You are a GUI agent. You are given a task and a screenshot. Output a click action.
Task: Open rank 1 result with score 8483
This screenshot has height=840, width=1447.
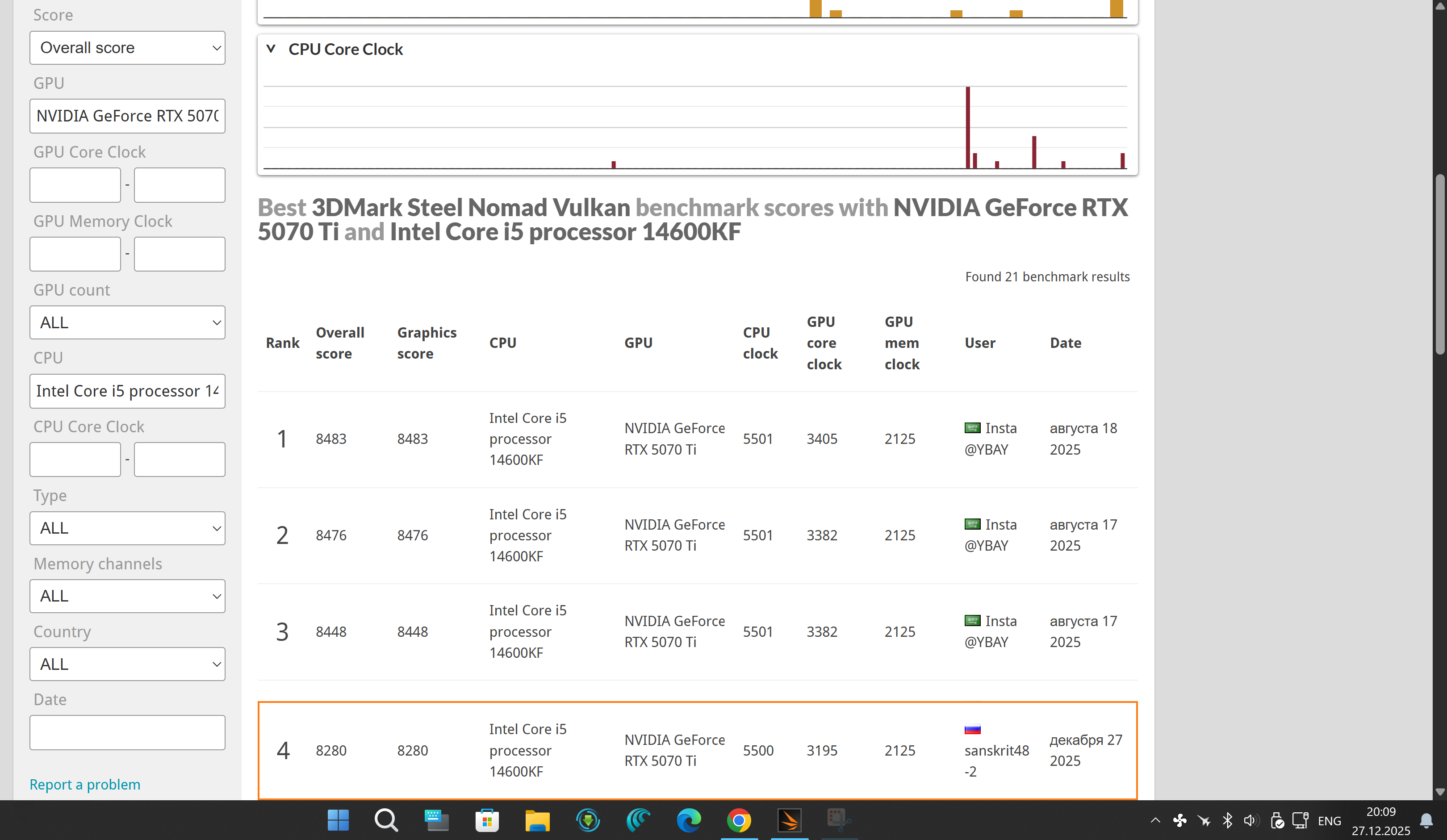(x=331, y=439)
